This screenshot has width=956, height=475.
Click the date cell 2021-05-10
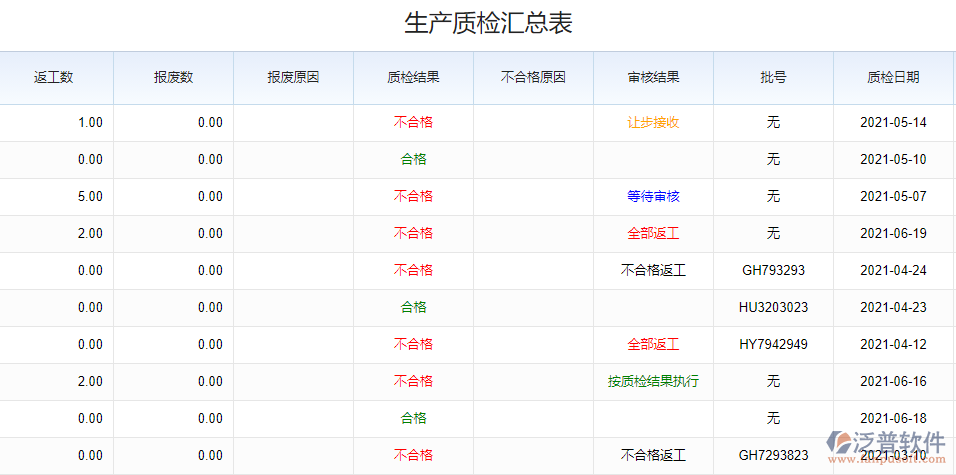[x=893, y=160]
